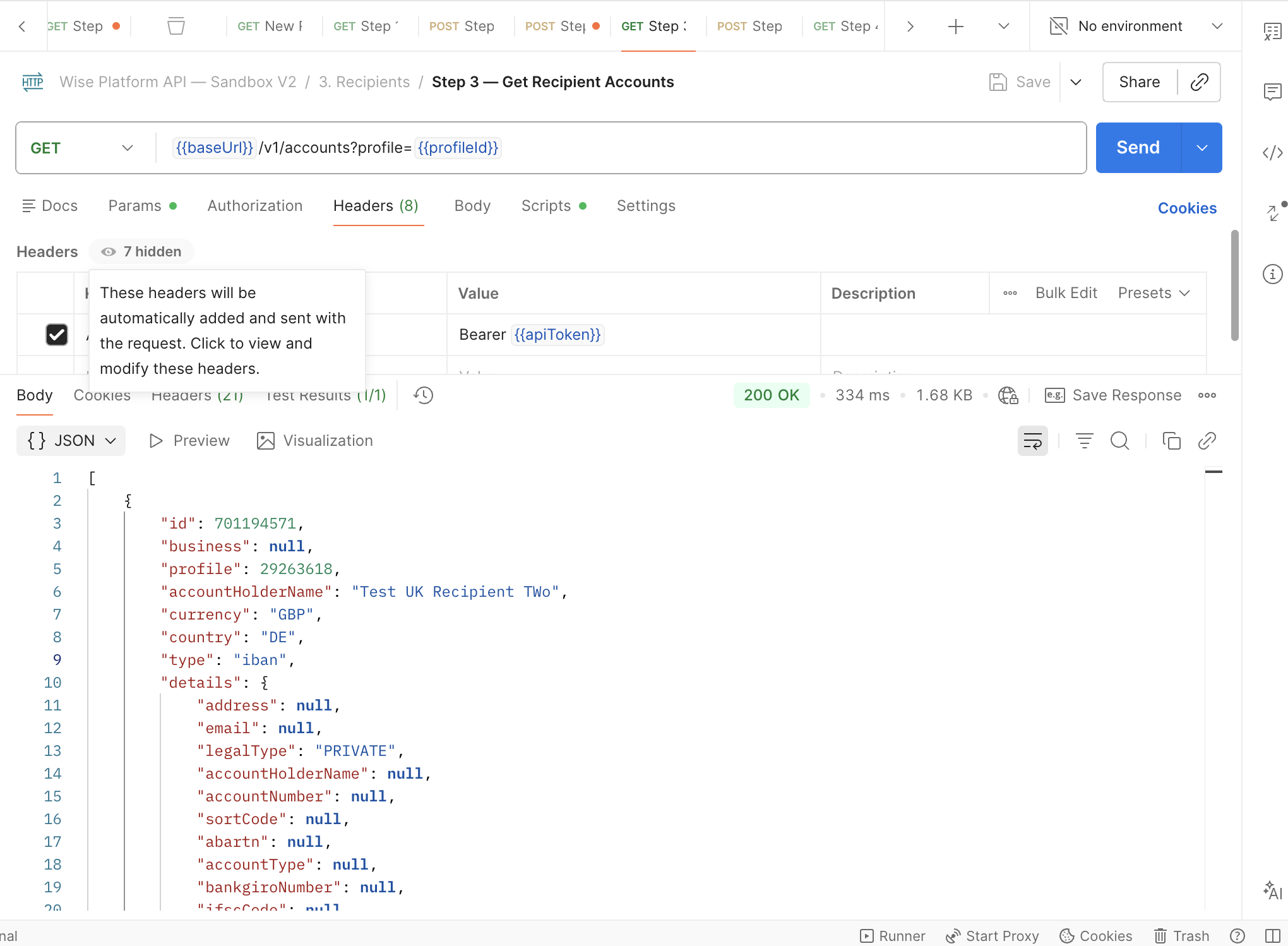
Task: Click the expand/collapse arrows icon in right sidebar
Action: pyautogui.click(x=1272, y=213)
